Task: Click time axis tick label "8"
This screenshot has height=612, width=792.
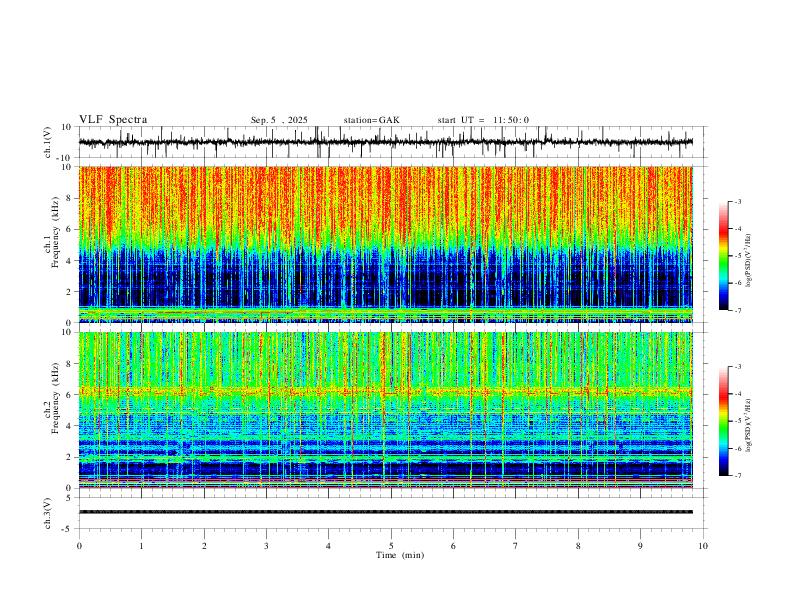Action: tap(578, 546)
